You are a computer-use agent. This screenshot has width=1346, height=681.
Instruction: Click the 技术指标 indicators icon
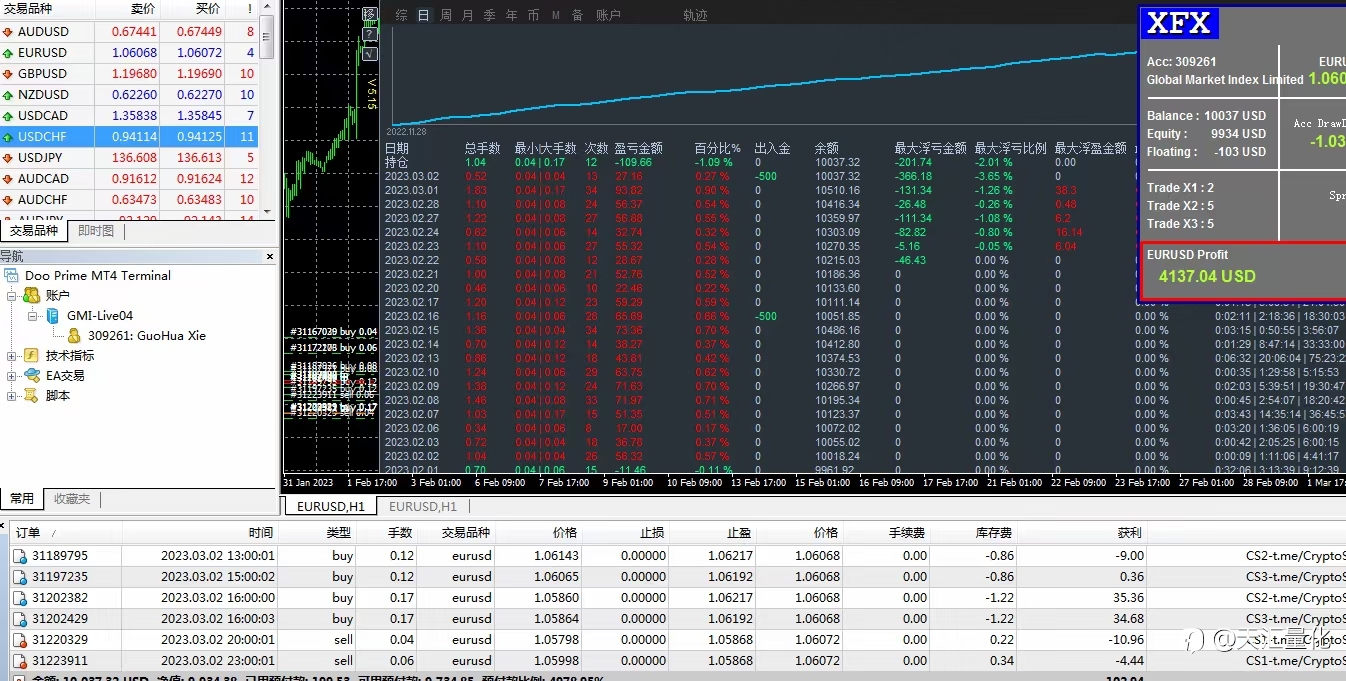click(32, 356)
